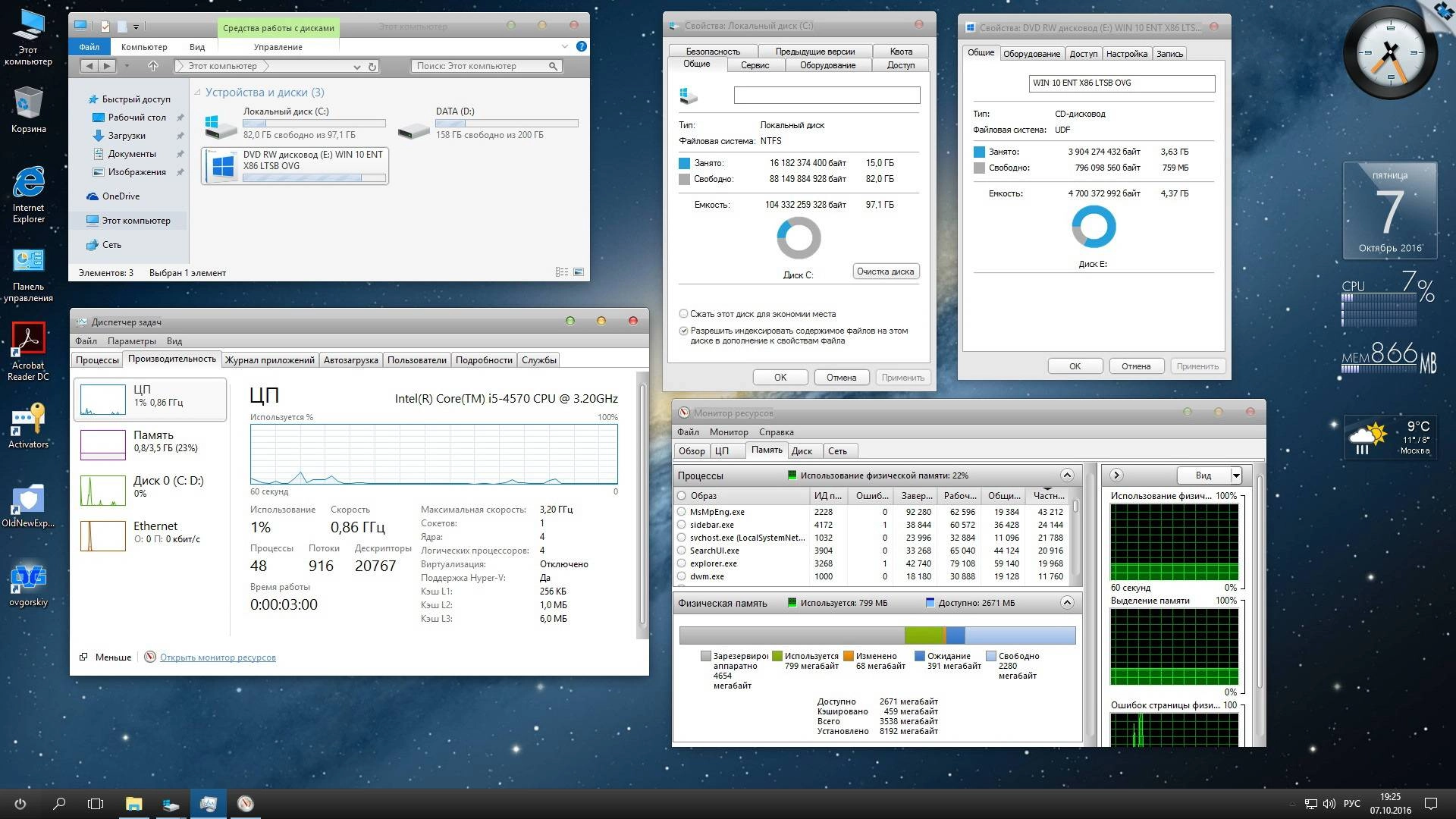Open File Explorer from the taskbar
The image size is (1456, 819).
pos(133,804)
